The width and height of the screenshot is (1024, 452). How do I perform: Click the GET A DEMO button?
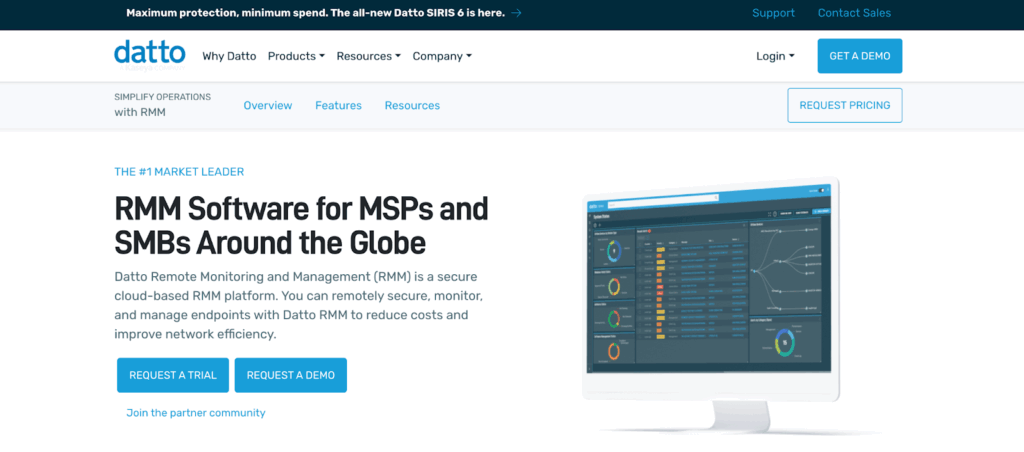point(859,56)
